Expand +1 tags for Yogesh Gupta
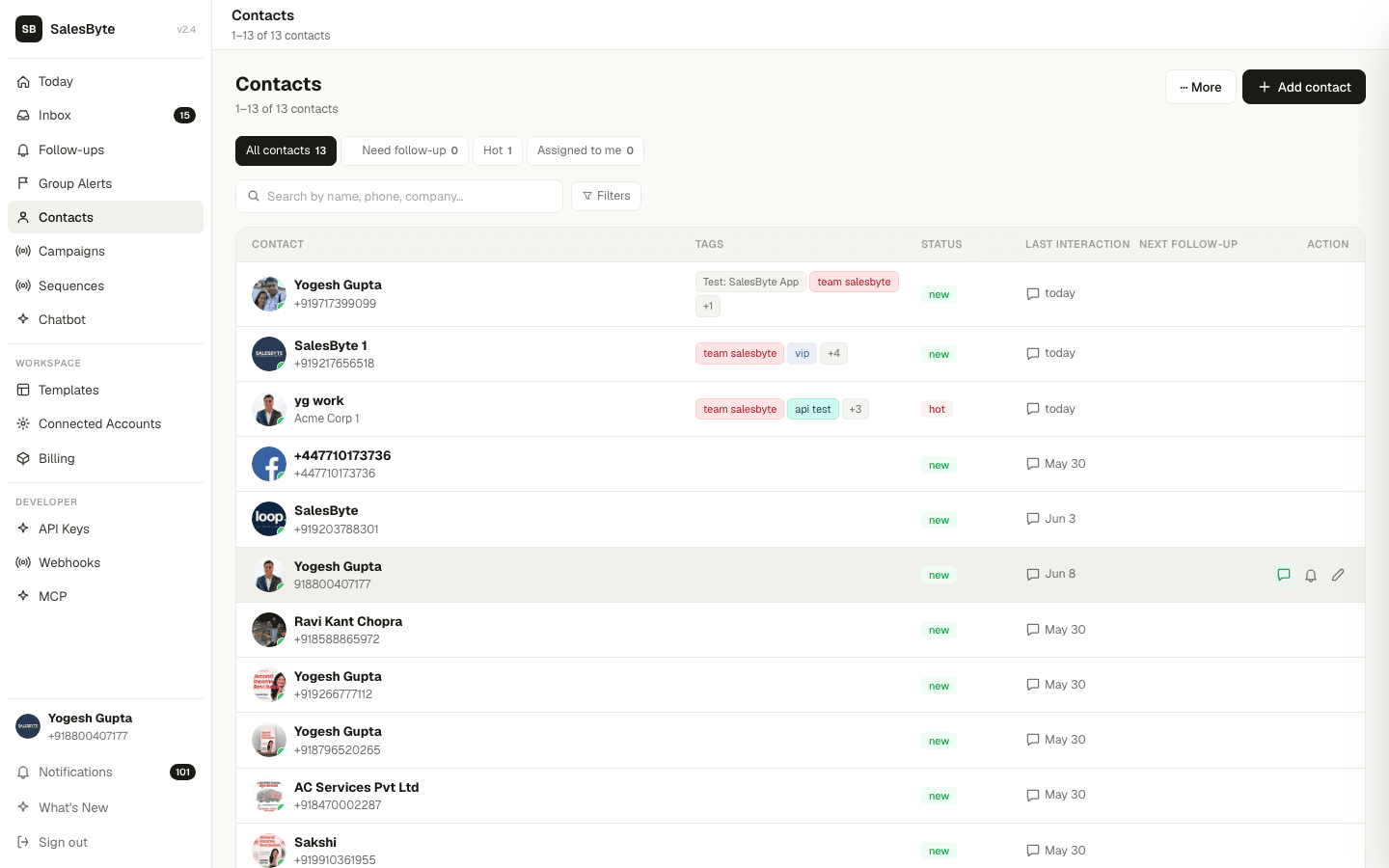The image size is (1389, 868). point(708,306)
